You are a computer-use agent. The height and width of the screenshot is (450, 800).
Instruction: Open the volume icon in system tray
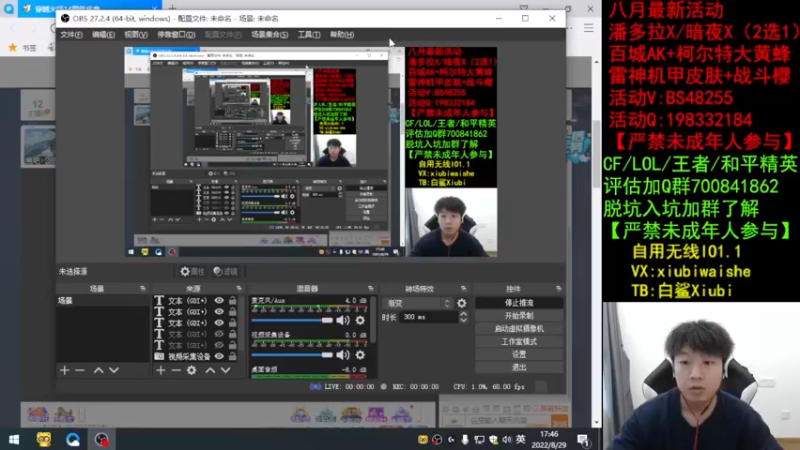tap(507, 439)
